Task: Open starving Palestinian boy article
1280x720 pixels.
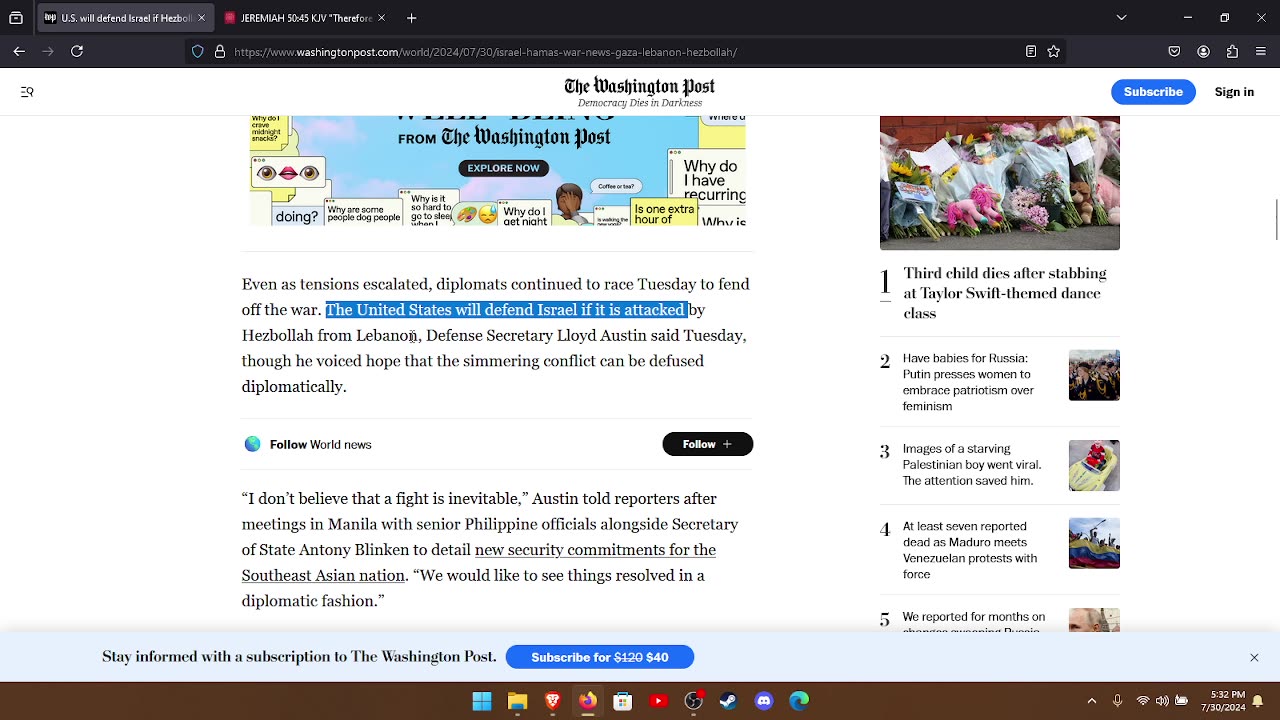Action: [x=972, y=465]
